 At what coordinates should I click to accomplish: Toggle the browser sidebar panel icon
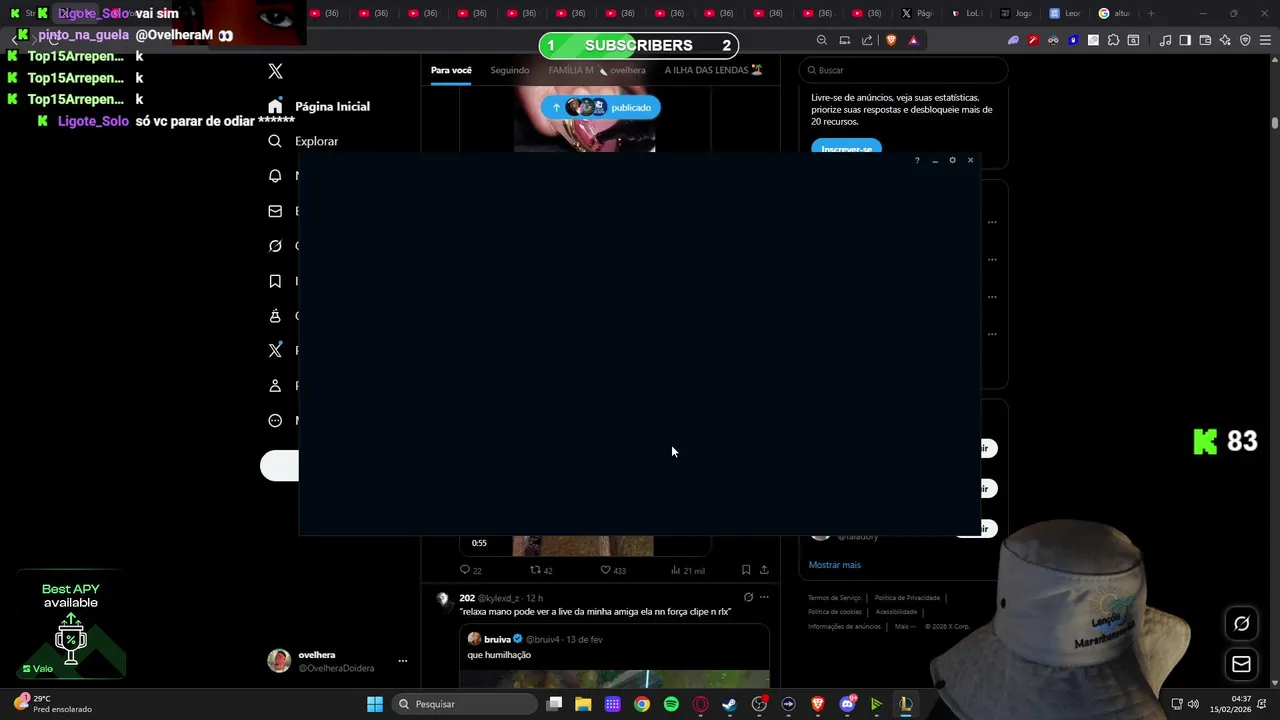click(1185, 40)
